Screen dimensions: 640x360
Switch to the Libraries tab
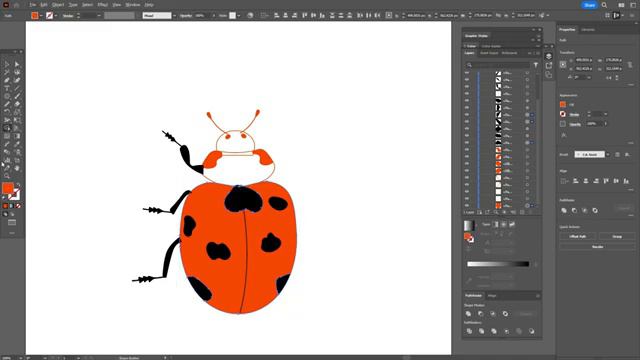(x=588, y=30)
